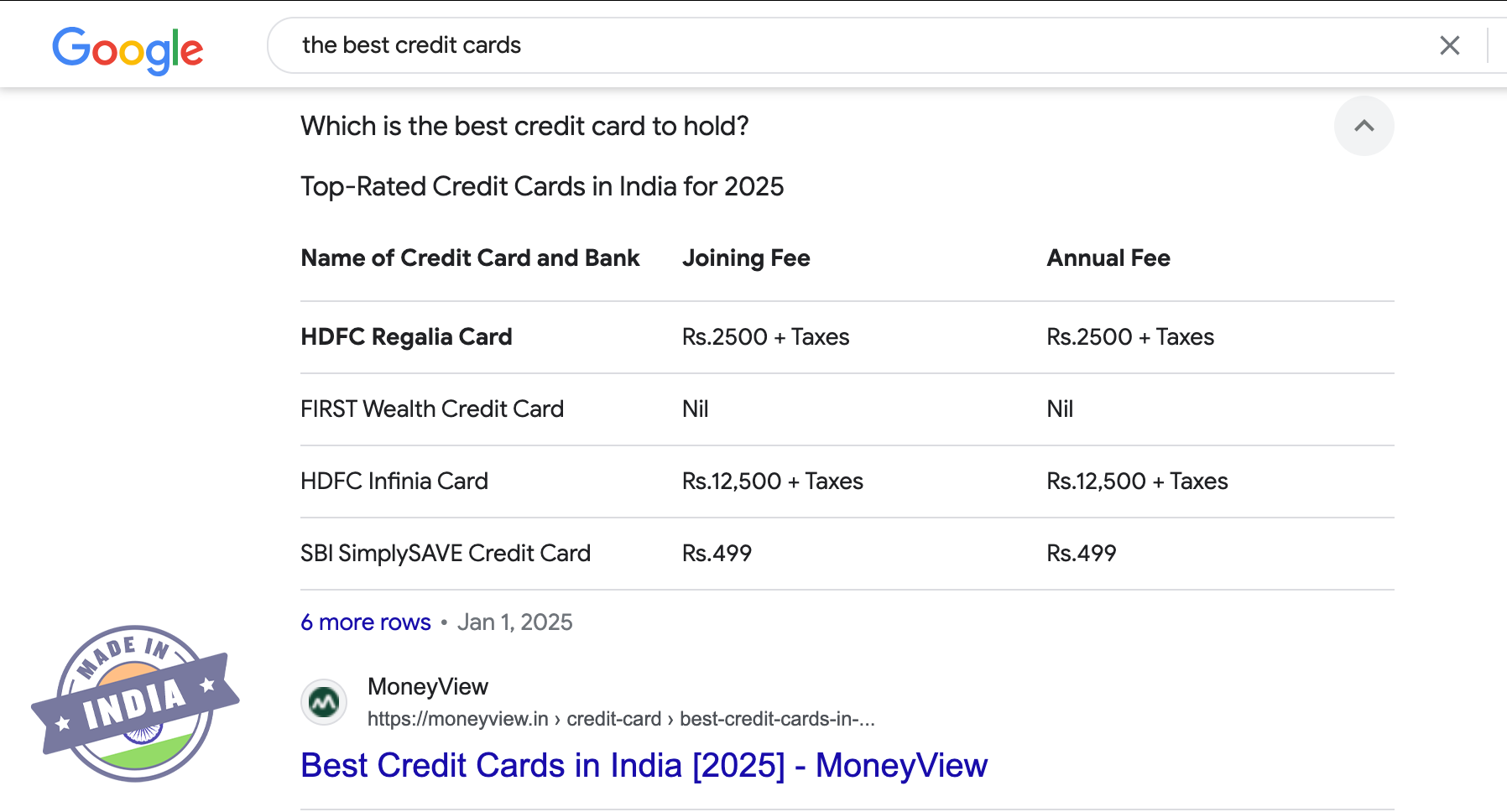Viewport: 1507px width, 812px height.
Task: Click Top-Rated Credit Cards in India heading
Action: click(542, 186)
